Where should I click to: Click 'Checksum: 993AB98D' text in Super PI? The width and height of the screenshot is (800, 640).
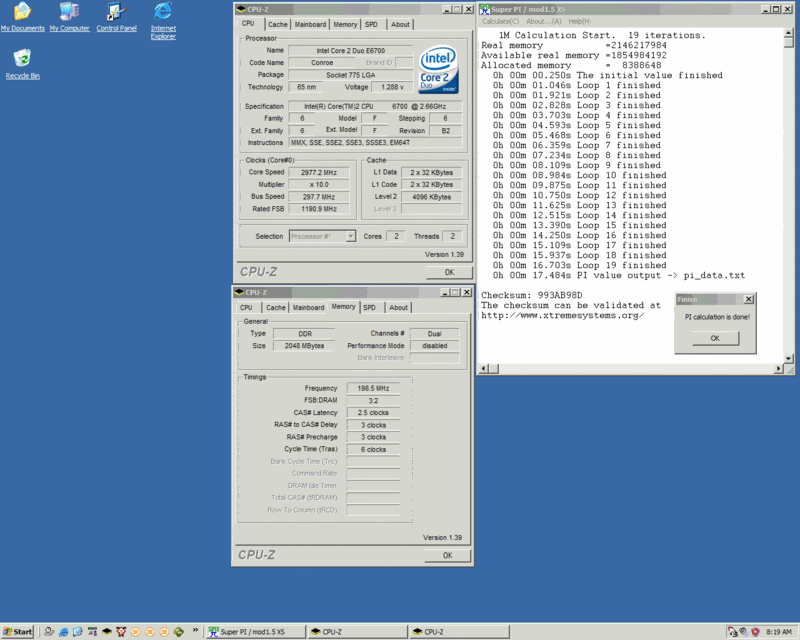point(532,296)
